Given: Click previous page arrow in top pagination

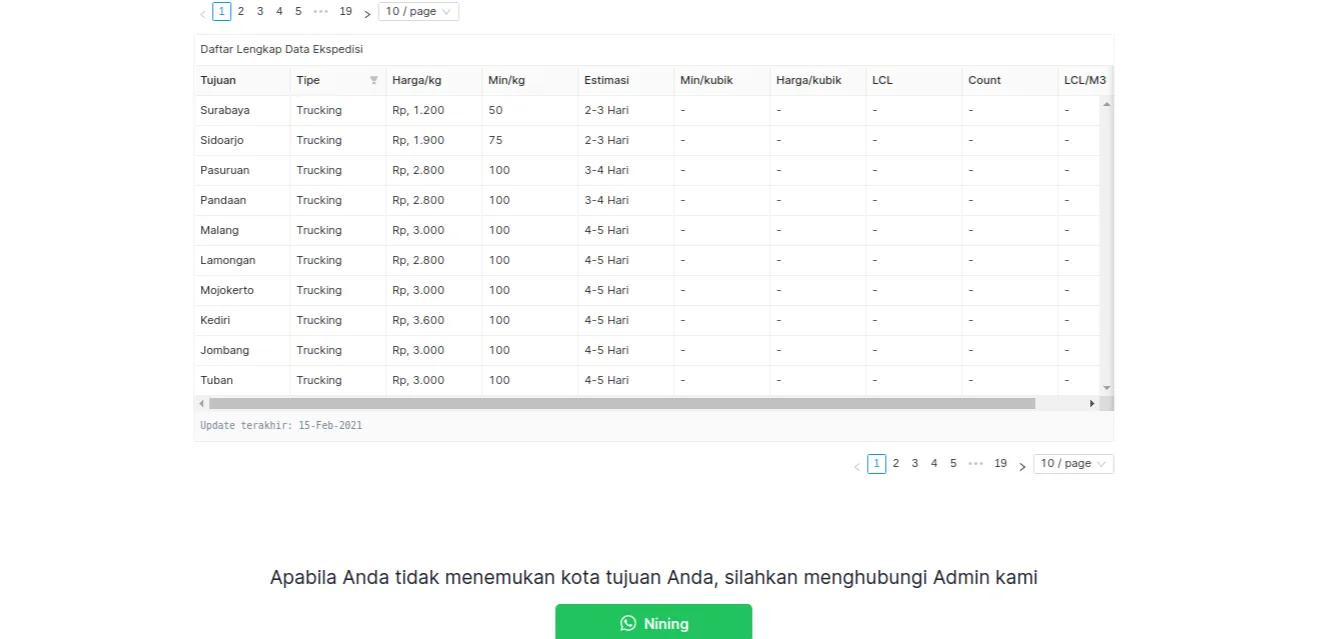Looking at the screenshot, I should [203, 14].
